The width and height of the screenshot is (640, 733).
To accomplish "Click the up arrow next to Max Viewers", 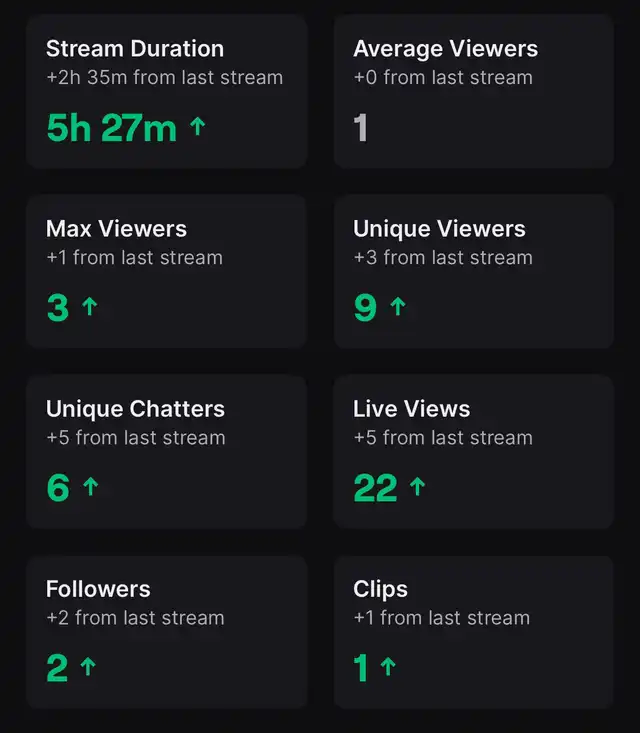I will click(x=89, y=307).
